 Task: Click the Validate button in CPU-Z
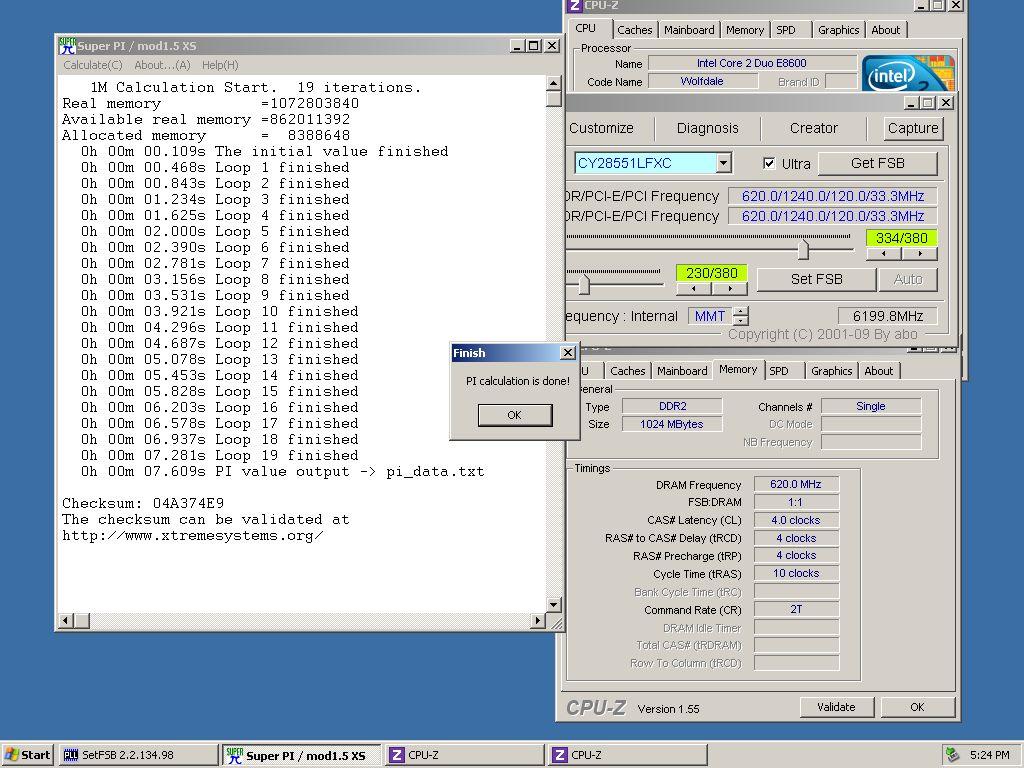pyautogui.click(x=836, y=707)
